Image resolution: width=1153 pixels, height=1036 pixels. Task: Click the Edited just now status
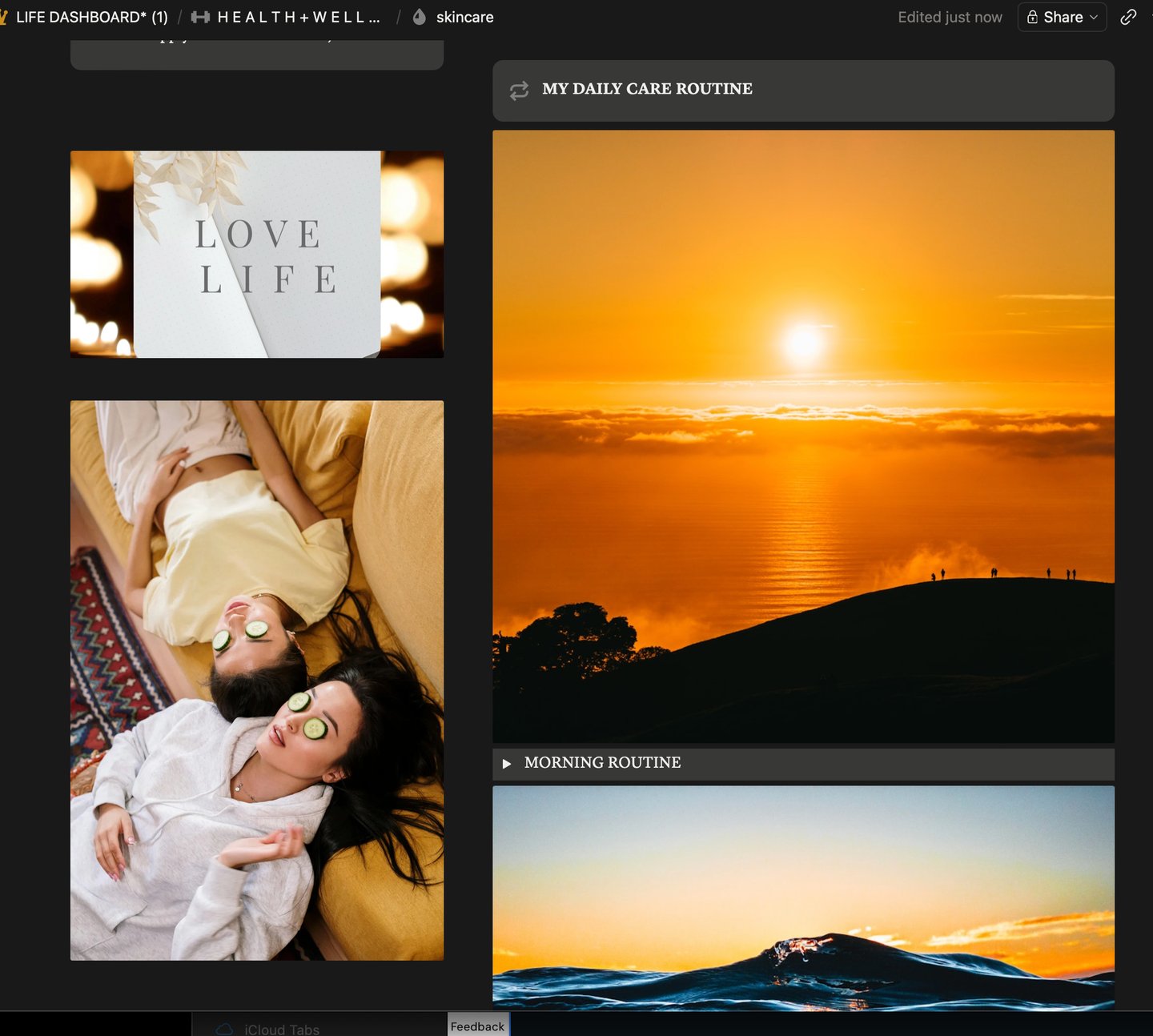950,17
